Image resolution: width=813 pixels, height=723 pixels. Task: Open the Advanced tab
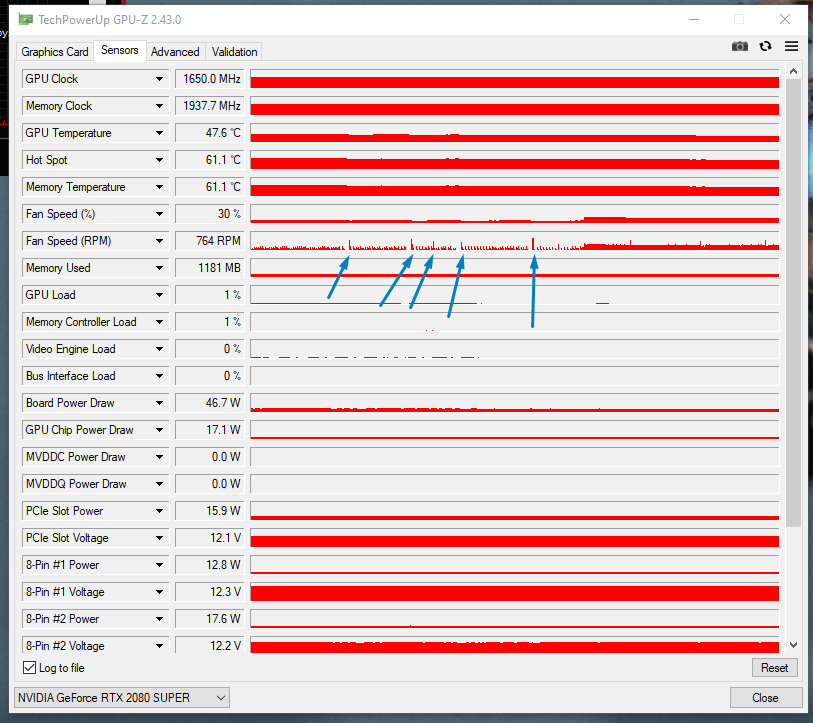[175, 52]
